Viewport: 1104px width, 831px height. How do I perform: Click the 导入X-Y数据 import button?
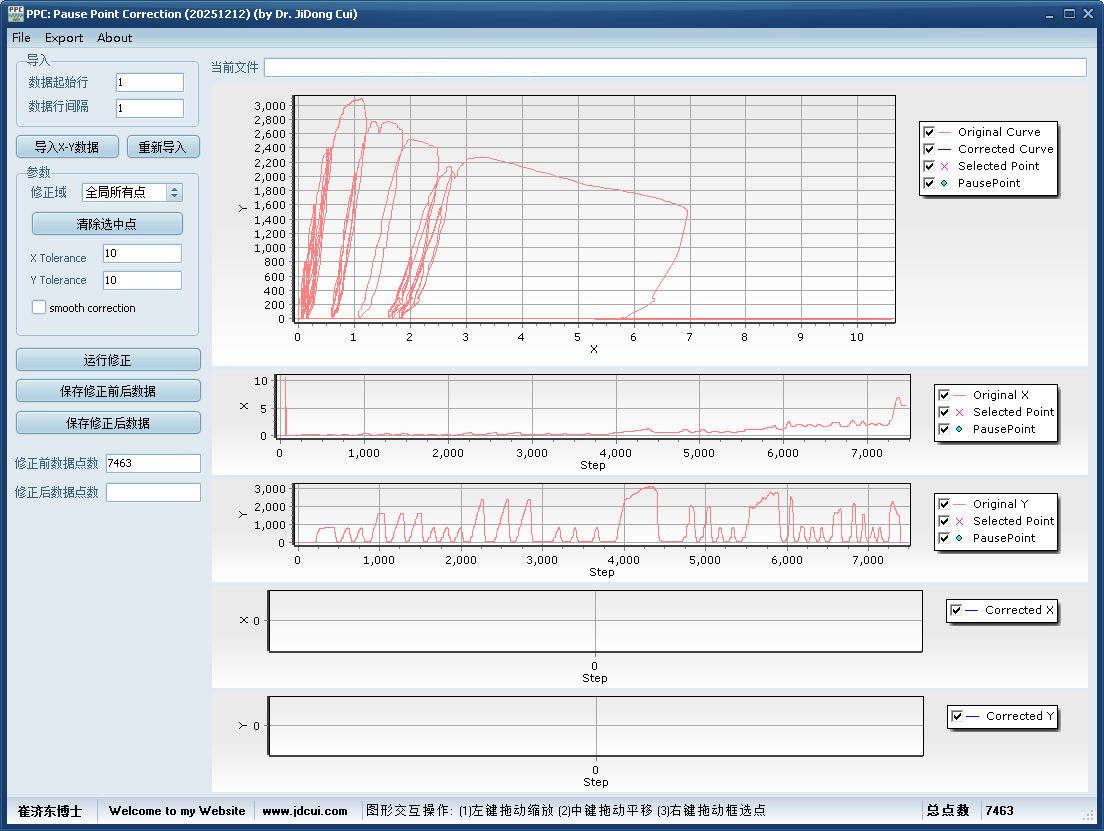67,147
